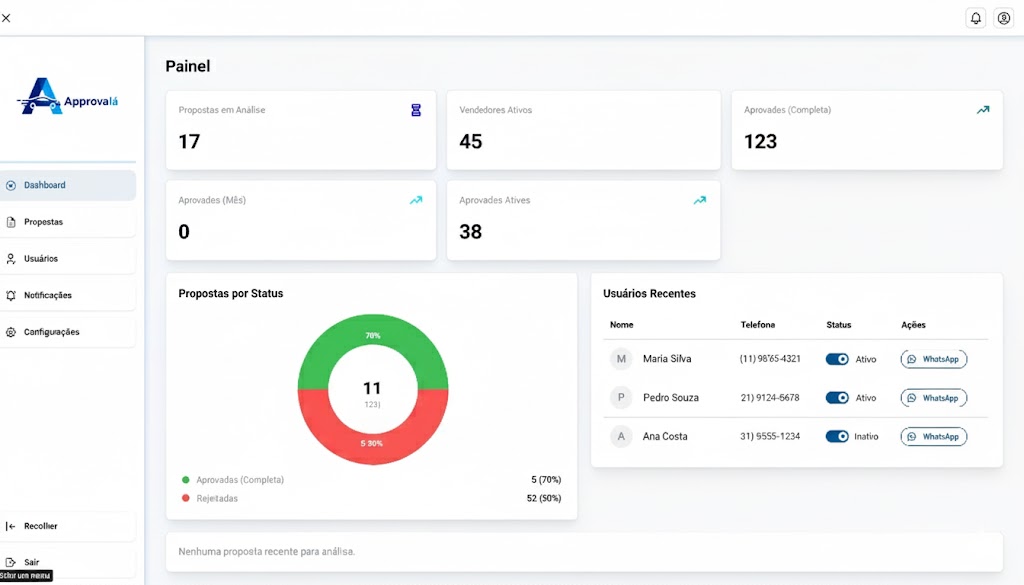Contact Maria Silva via WhatsApp button
This screenshot has height=585, width=1024.
pos(933,359)
